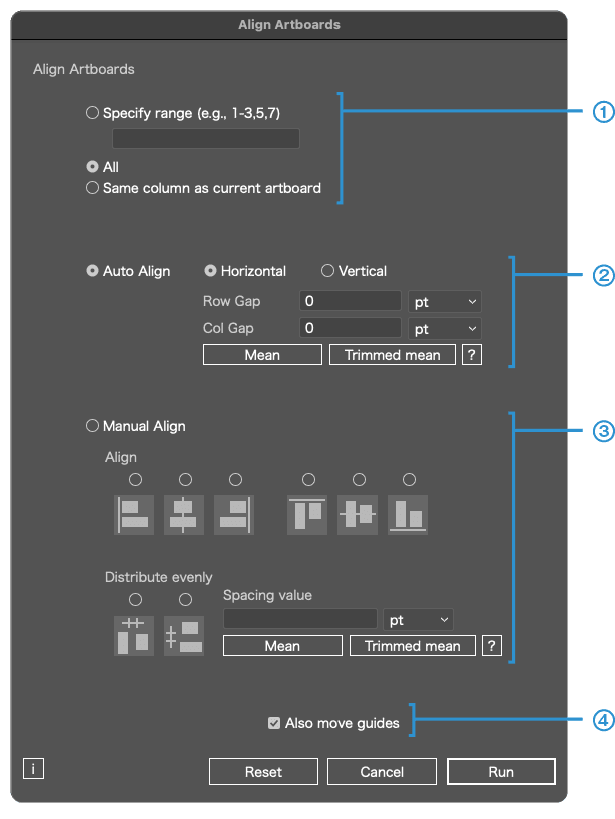Click the align right edges icon

click(234, 514)
